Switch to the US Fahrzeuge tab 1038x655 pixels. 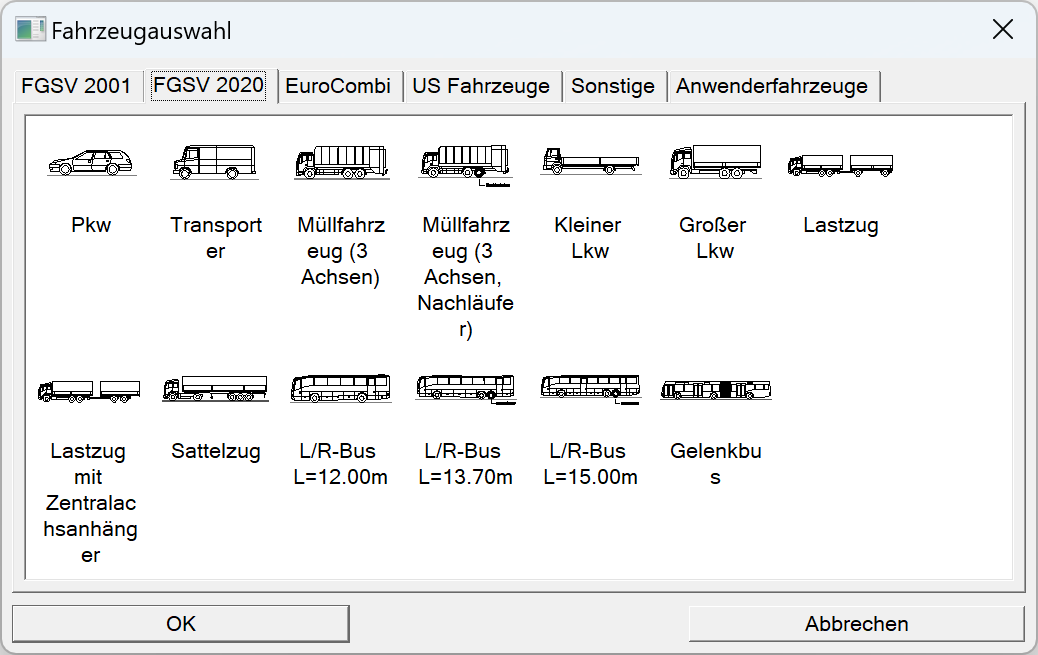pyautogui.click(x=483, y=86)
